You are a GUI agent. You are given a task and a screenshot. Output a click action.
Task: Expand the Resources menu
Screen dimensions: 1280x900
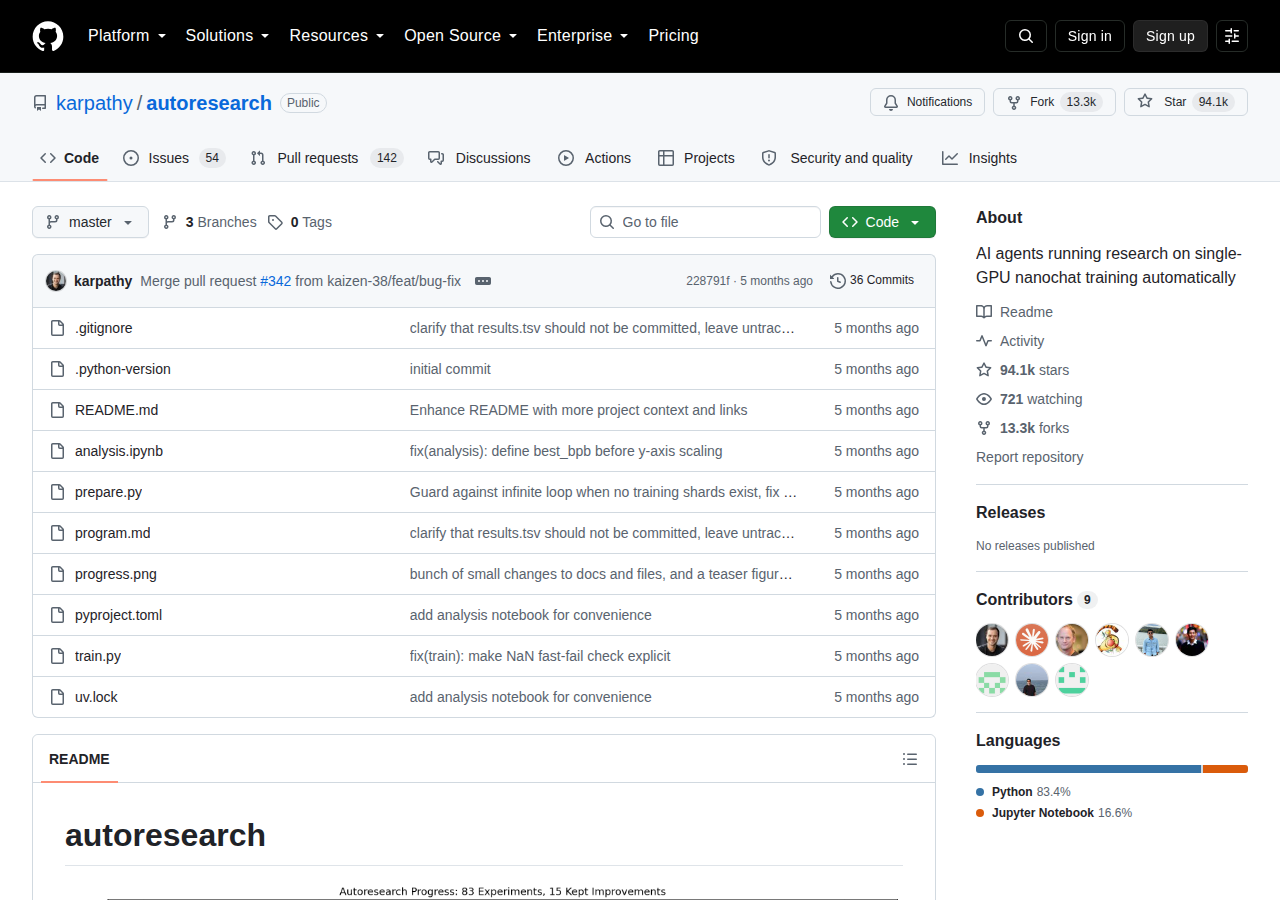[x=337, y=35]
